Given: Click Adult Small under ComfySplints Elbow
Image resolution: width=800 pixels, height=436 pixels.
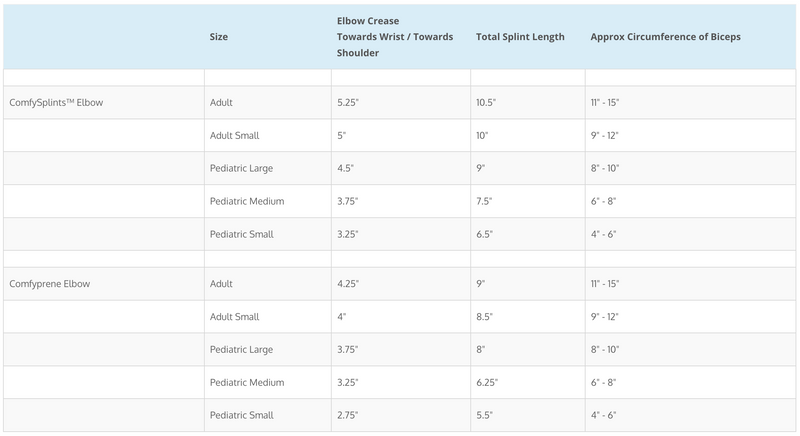Looking at the screenshot, I should pos(234,136).
